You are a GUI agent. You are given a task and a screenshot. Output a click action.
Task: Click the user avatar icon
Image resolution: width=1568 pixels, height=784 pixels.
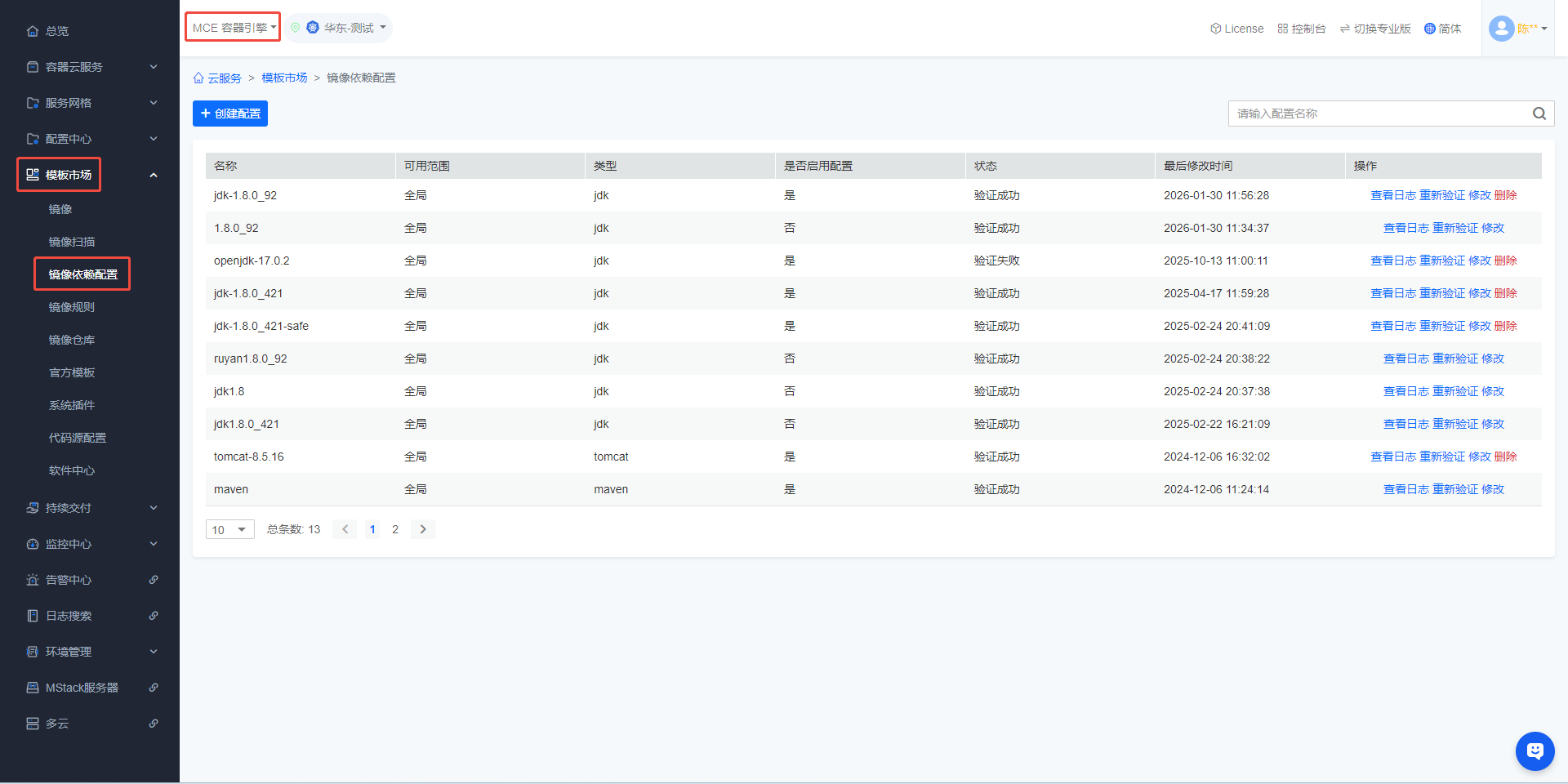1501,29
